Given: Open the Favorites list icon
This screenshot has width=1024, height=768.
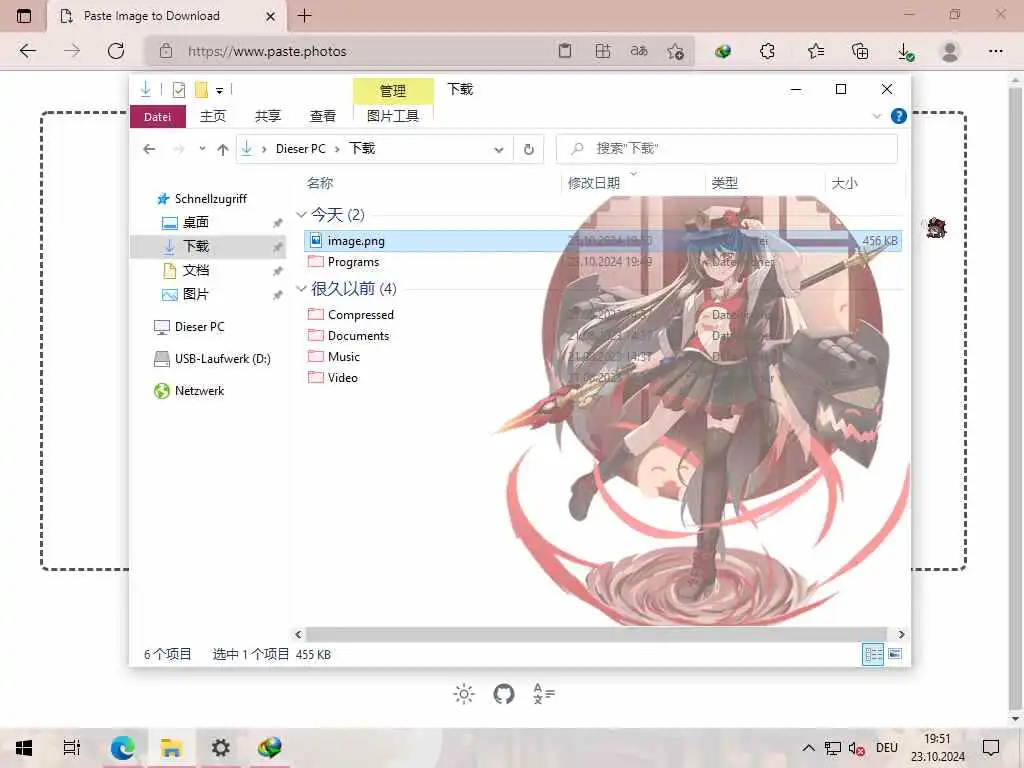Looking at the screenshot, I should pyautogui.click(x=816, y=51).
